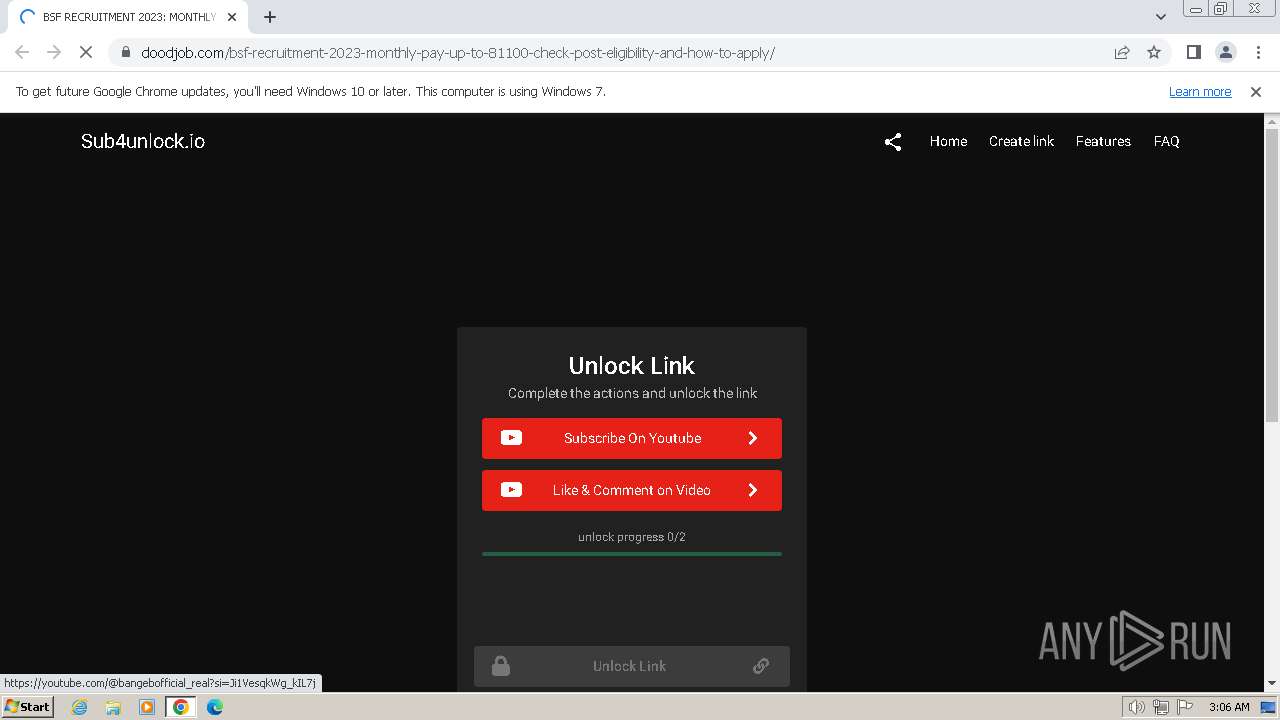
Task: Share this page from address bar
Action: [1122, 52]
